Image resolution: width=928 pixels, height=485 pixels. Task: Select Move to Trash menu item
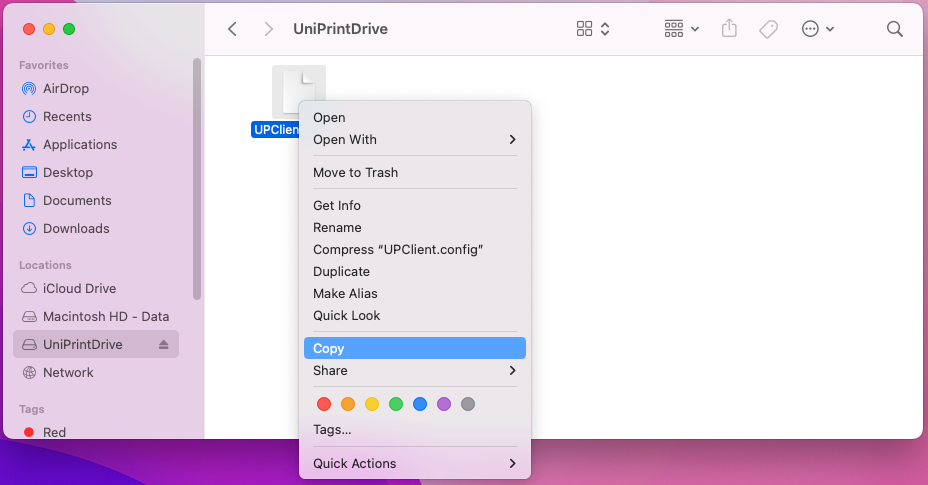click(x=414, y=172)
